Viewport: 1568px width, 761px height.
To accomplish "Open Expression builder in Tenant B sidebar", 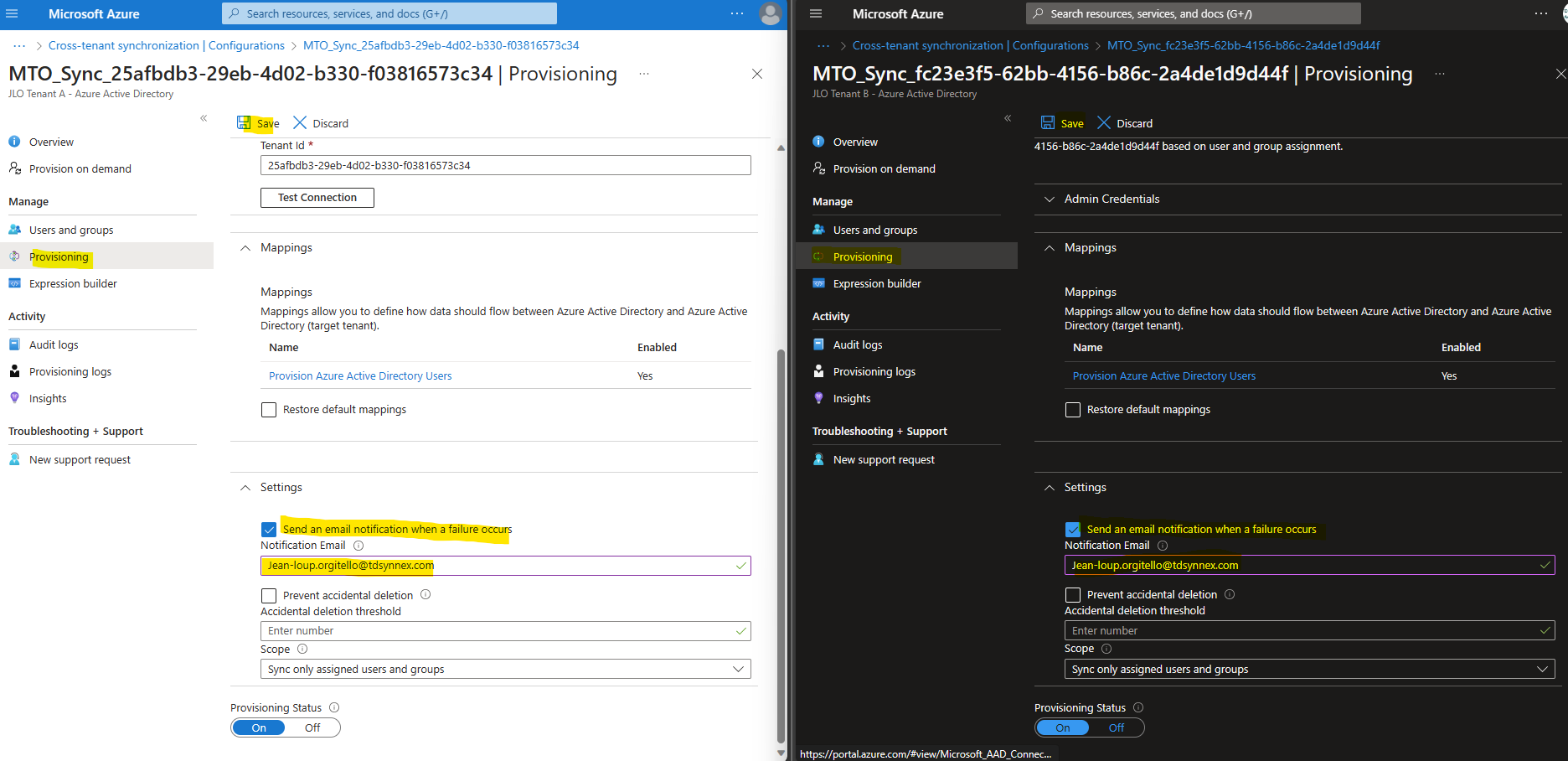I will click(x=877, y=283).
